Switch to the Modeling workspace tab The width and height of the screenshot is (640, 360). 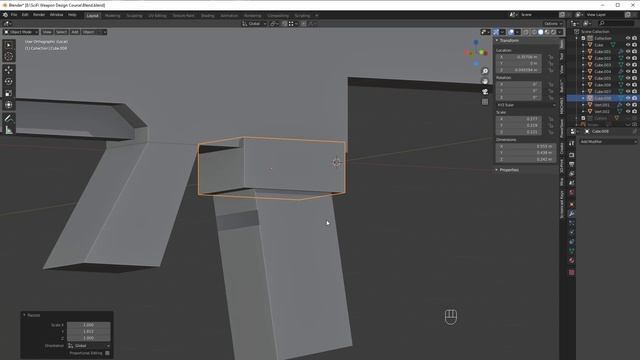pos(113,16)
